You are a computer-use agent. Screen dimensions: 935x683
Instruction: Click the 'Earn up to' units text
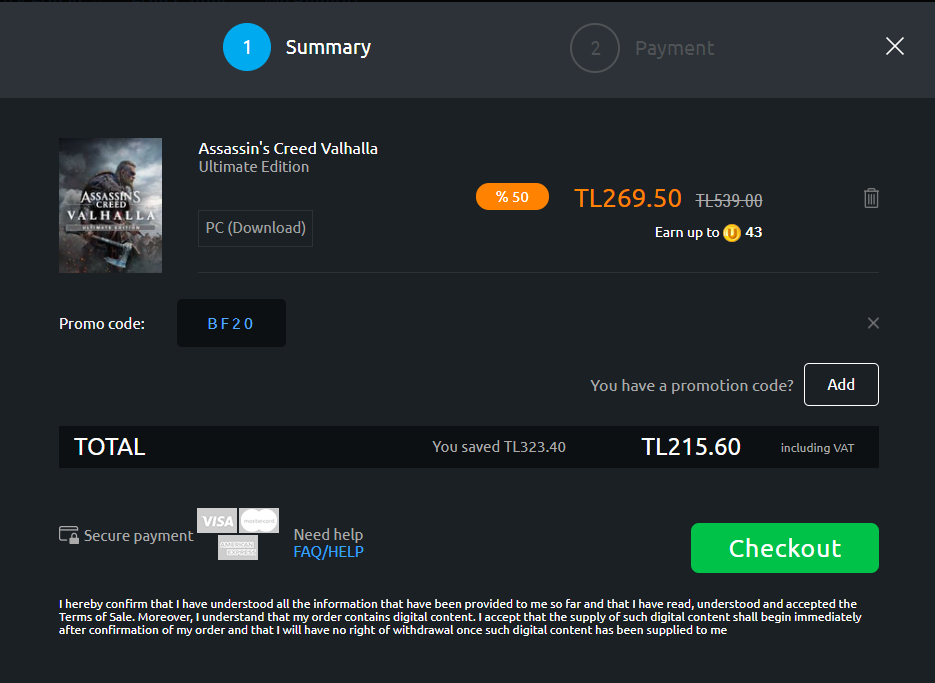pos(687,233)
